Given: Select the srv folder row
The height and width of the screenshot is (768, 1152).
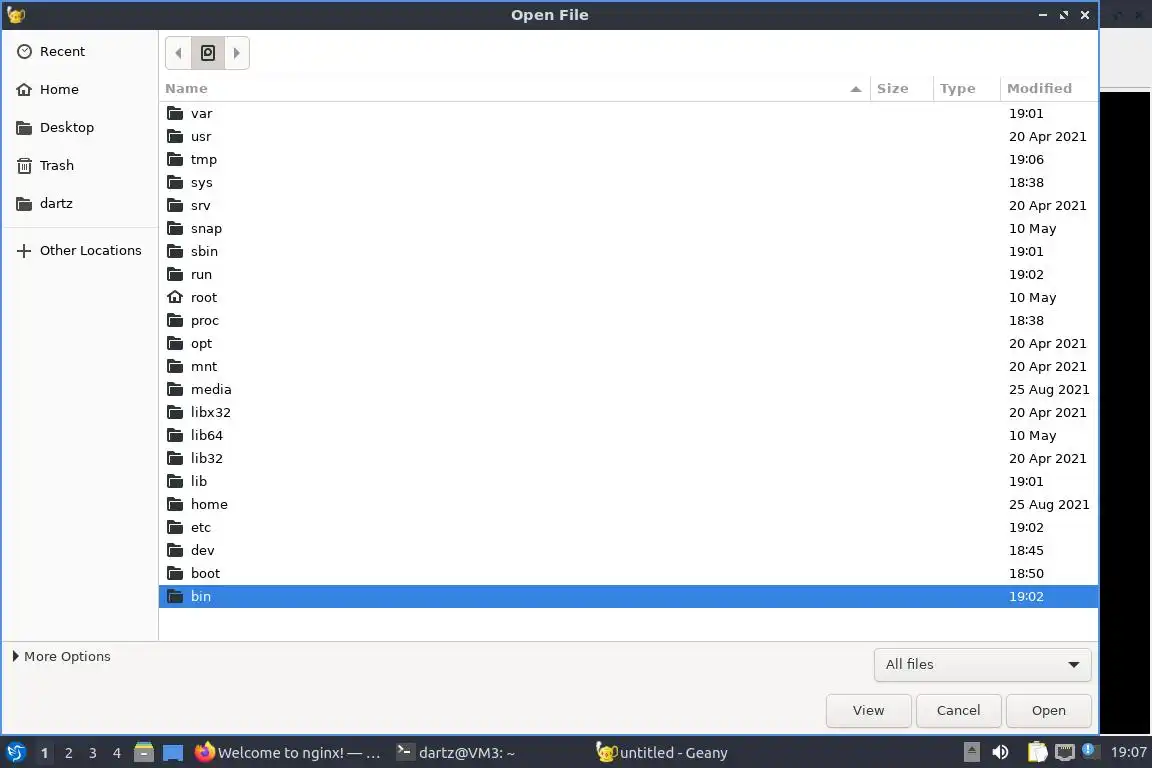Looking at the screenshot, I should click(628, 206).
